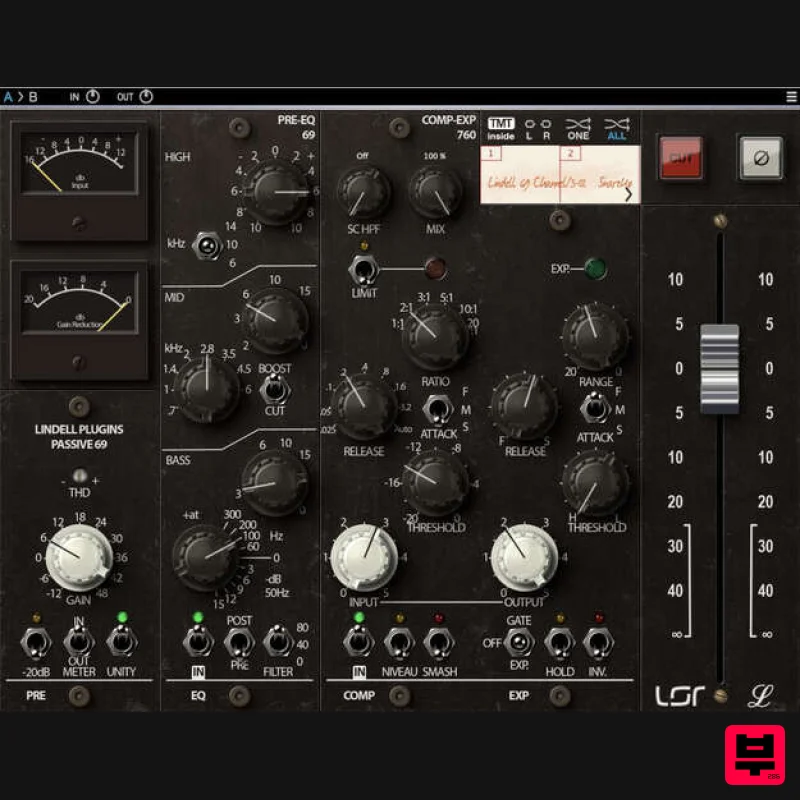Click the scribble strip next arrow
800x800 pixels.
coord(629,194)
